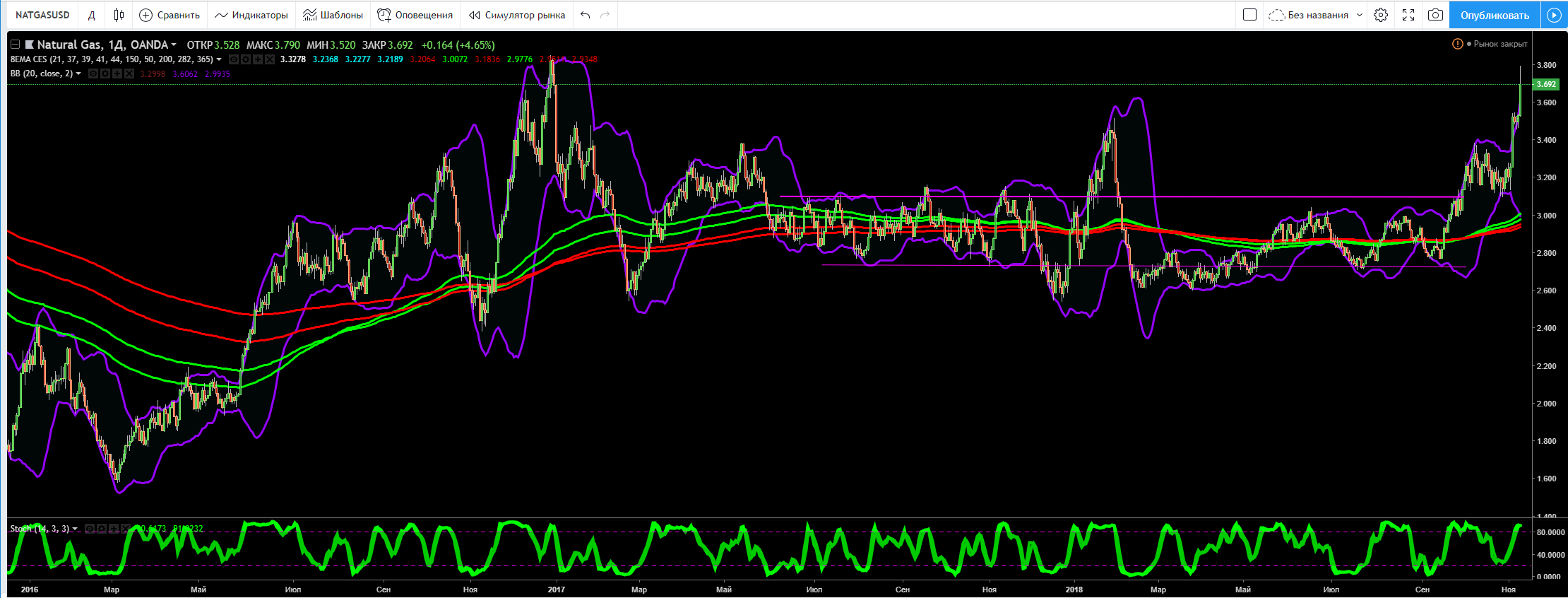Image resolution: width=1568 pixels, height=598 pixels.
Task: Click the 80.0000 Stoch axis label
Action: click(1550, 532)
